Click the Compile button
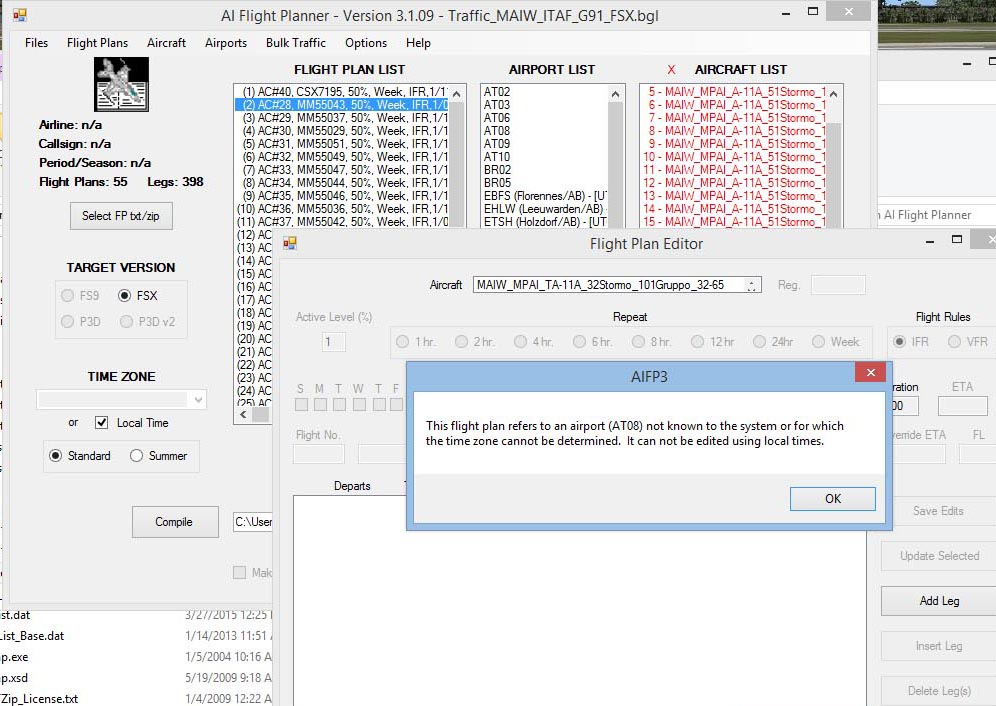Screen dimensions: 996x706 (174, 522)
